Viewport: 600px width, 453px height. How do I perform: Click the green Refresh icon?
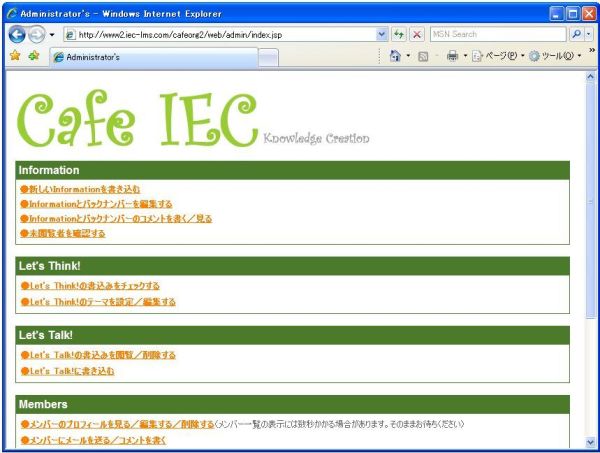(399, 35)
